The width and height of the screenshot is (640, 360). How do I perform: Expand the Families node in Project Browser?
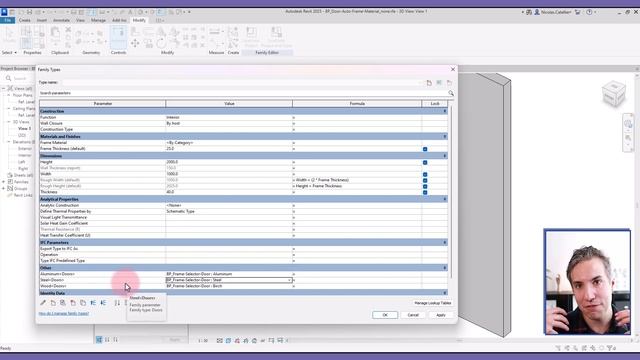(4, 182)
